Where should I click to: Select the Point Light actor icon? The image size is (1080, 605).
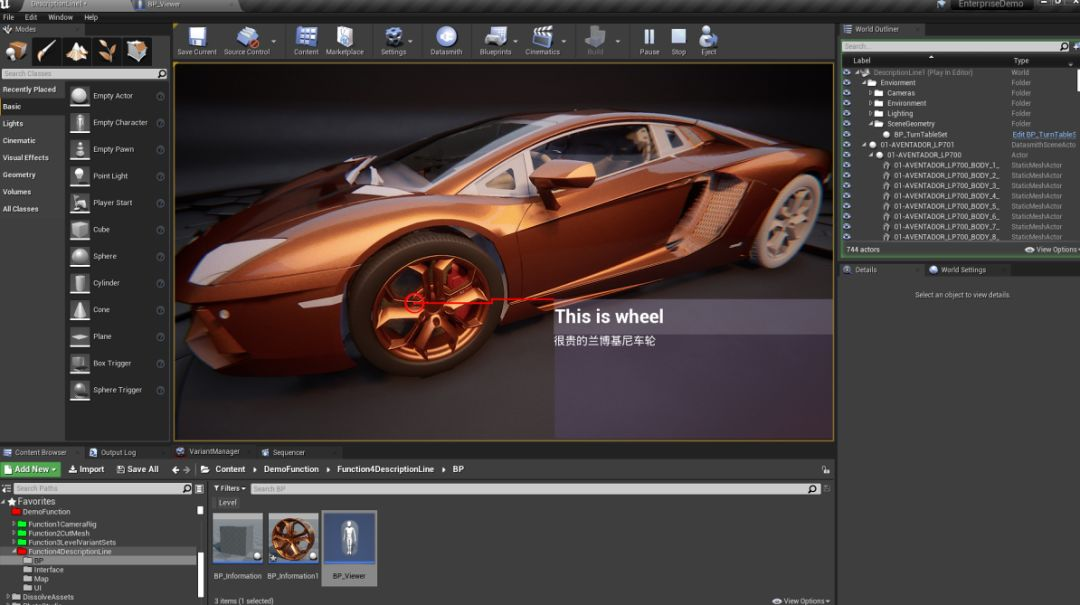79,176
